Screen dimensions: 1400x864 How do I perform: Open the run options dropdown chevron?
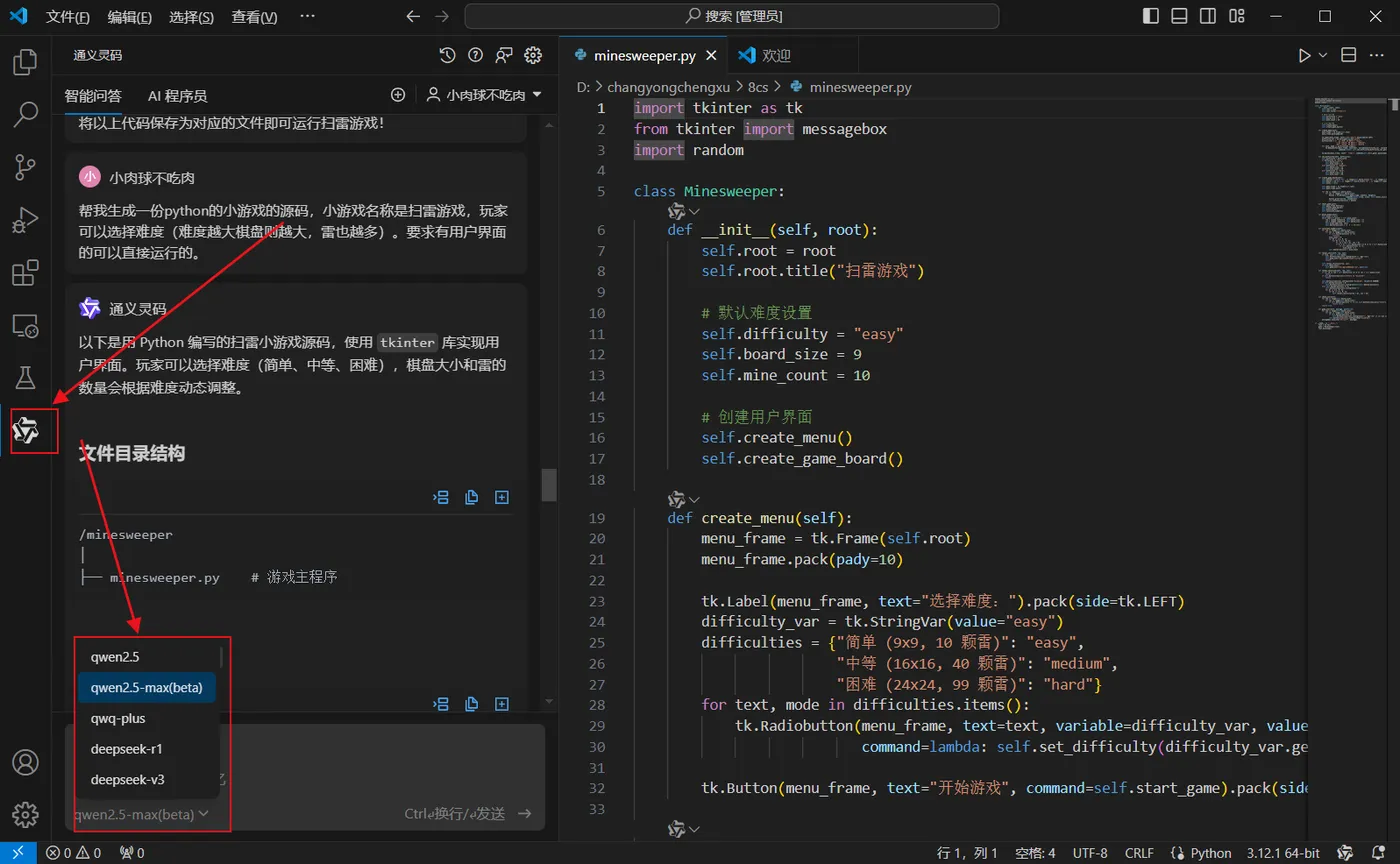pyautogui.click(x=1323, y=56)
